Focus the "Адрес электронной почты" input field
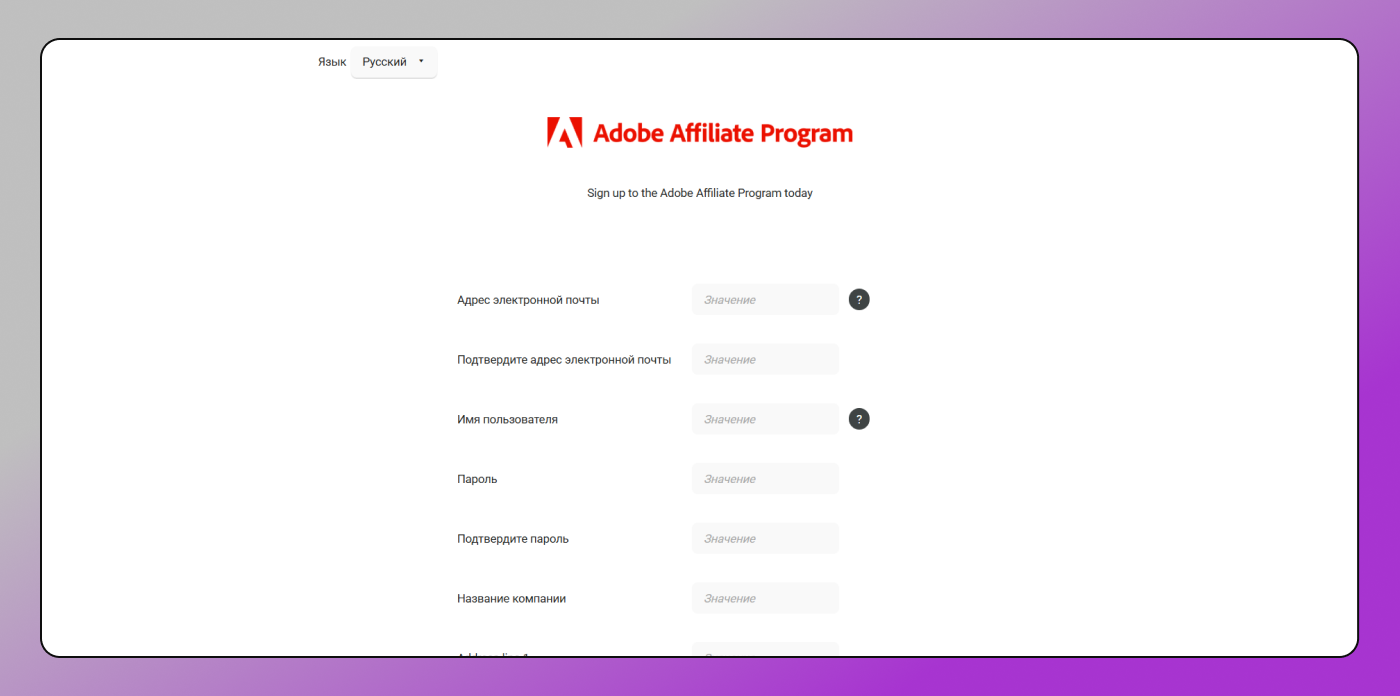 765,299
